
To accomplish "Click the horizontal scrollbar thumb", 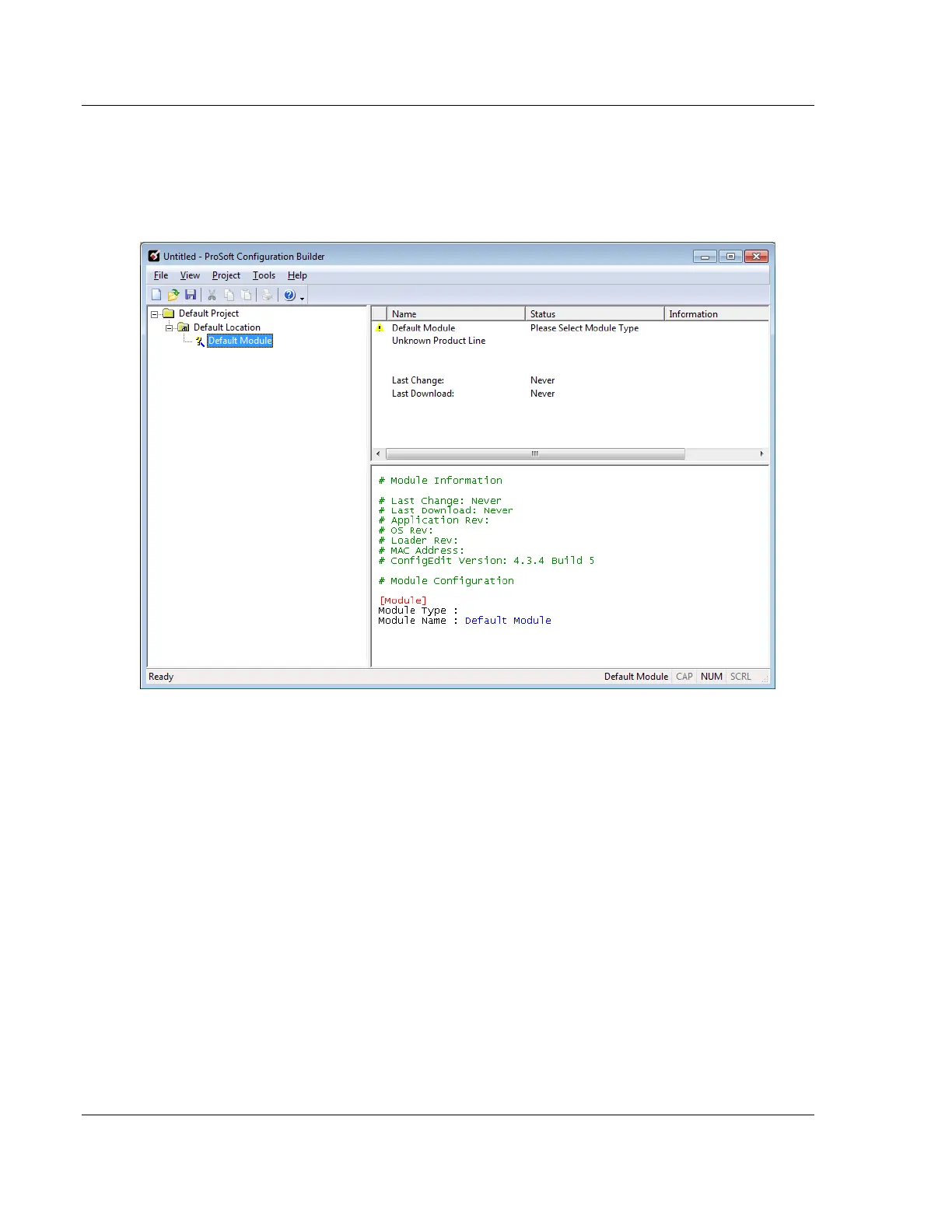I will point(535,453).
